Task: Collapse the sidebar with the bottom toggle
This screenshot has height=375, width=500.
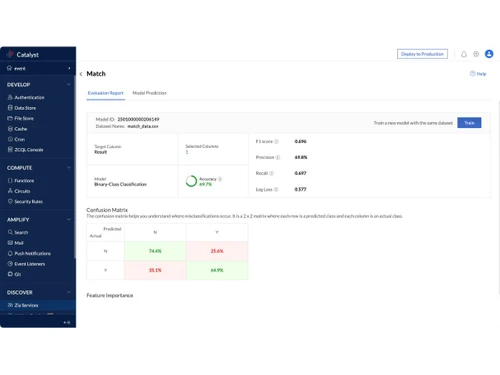Action: click(x=67, y=322)
